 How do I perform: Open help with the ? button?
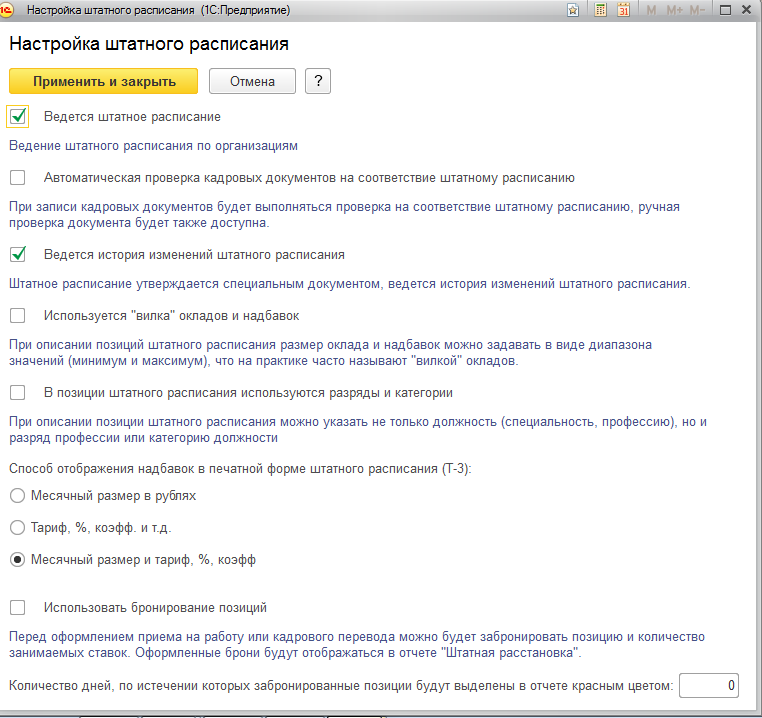[x=318, y=81]
